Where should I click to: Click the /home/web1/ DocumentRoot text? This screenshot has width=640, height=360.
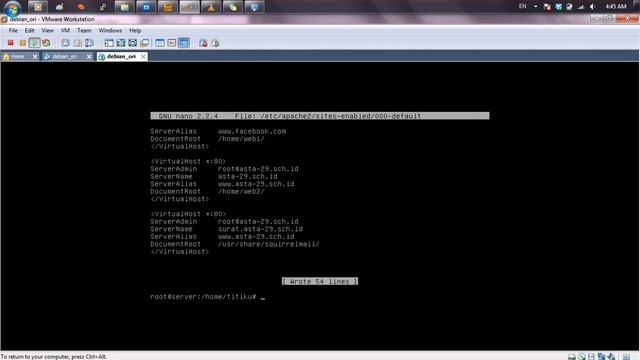[241, 139]
